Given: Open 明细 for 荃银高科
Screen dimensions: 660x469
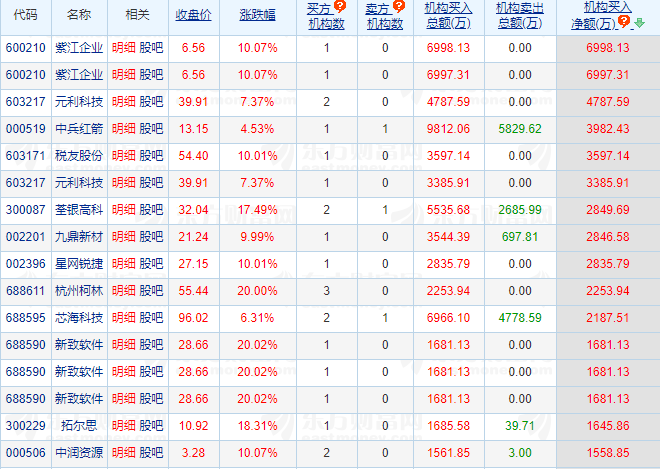Looking at the screenshot, I should coord(124,210).
